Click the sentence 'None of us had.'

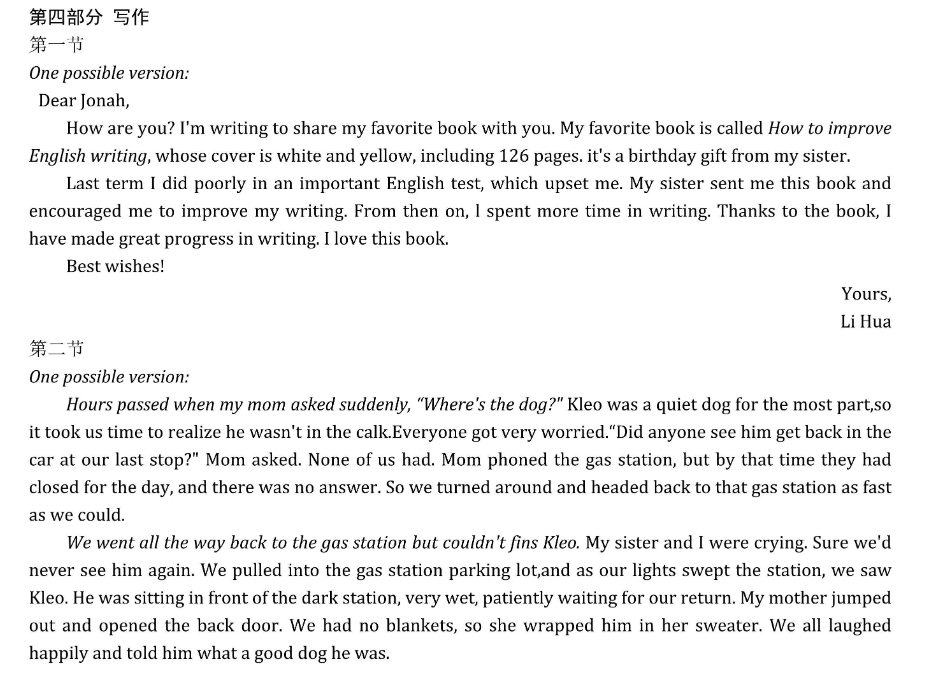372,460
